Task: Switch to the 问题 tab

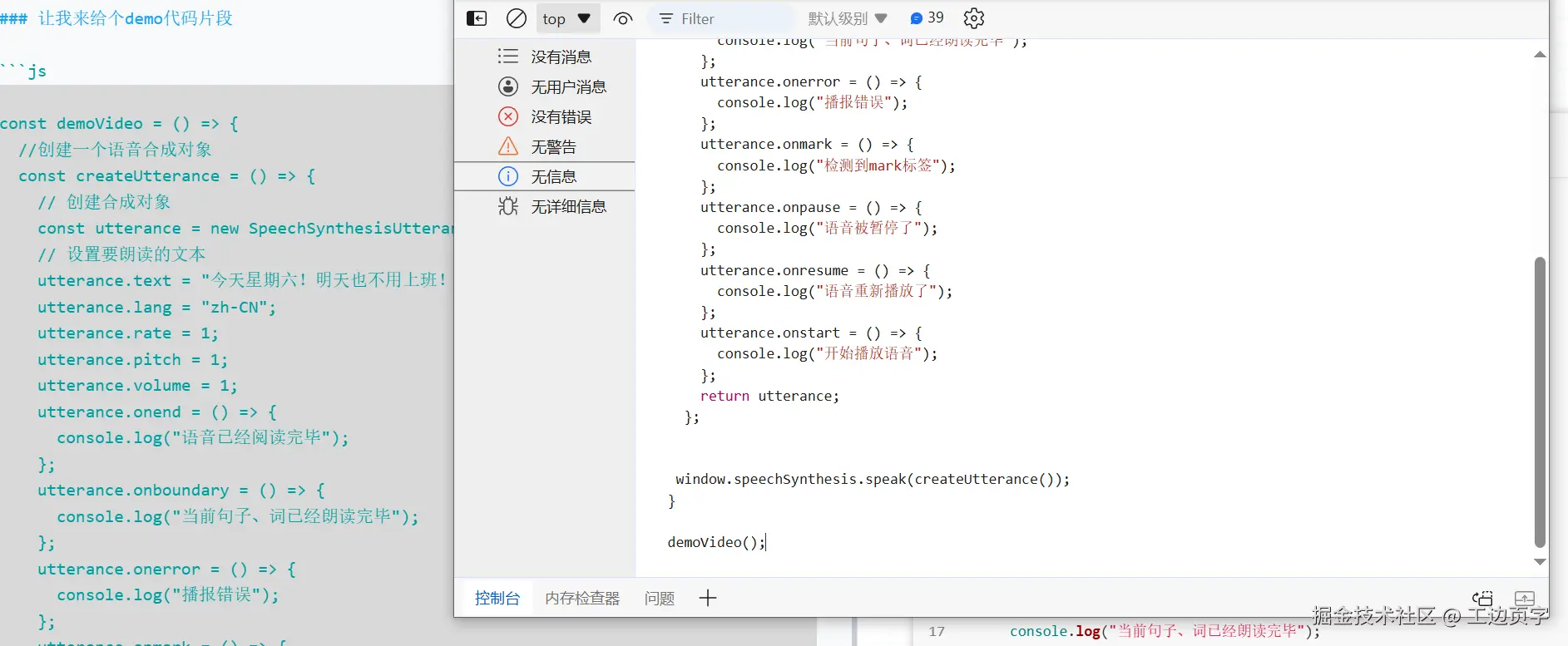Action: point(660,598)
